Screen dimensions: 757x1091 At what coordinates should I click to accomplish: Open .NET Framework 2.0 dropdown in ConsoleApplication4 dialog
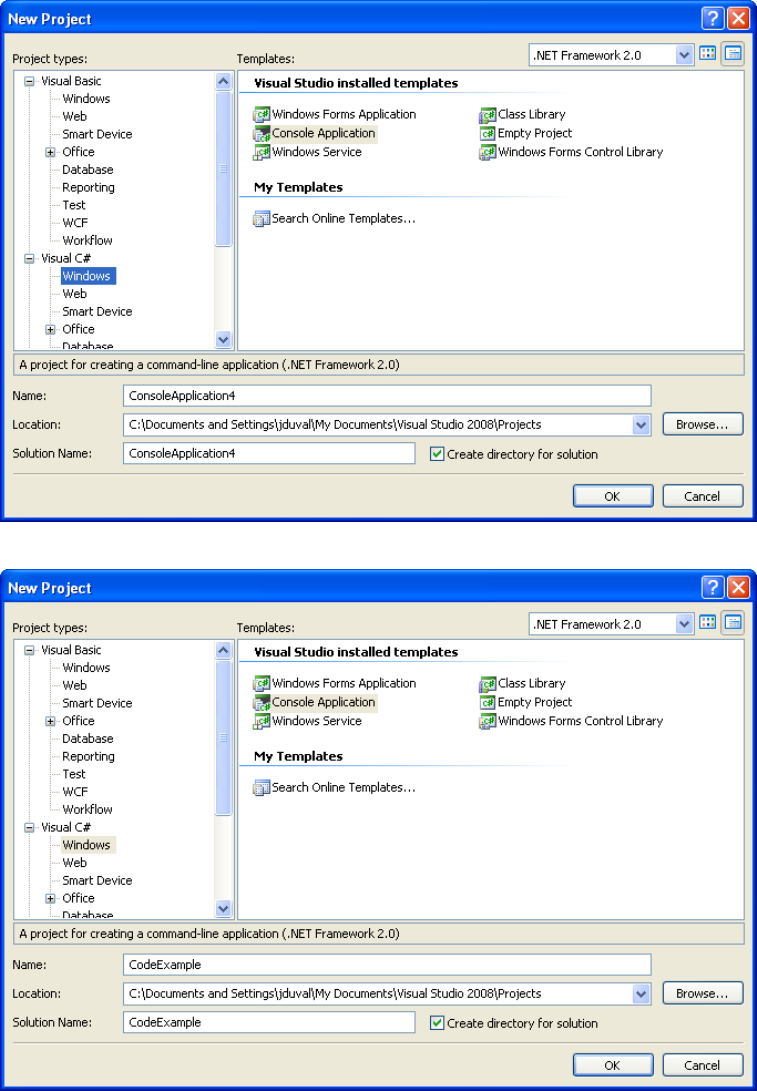click(685, 55)
